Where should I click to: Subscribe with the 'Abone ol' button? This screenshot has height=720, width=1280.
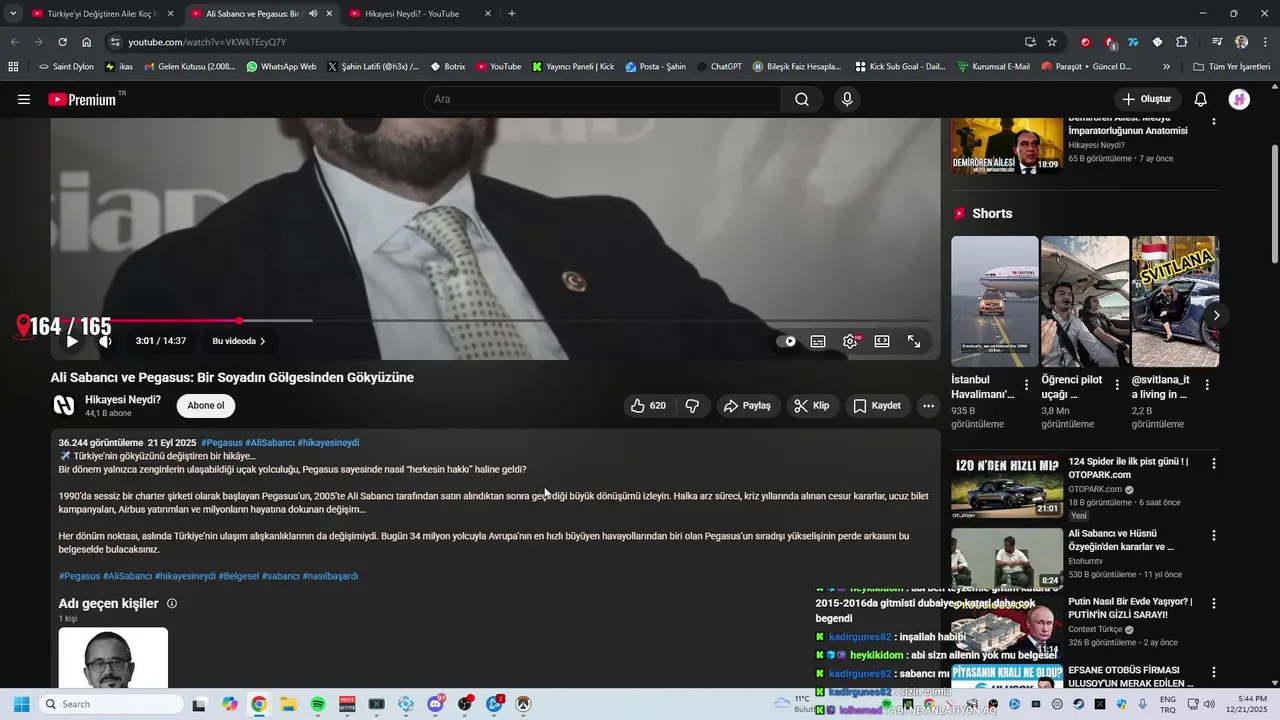(206, 405)
